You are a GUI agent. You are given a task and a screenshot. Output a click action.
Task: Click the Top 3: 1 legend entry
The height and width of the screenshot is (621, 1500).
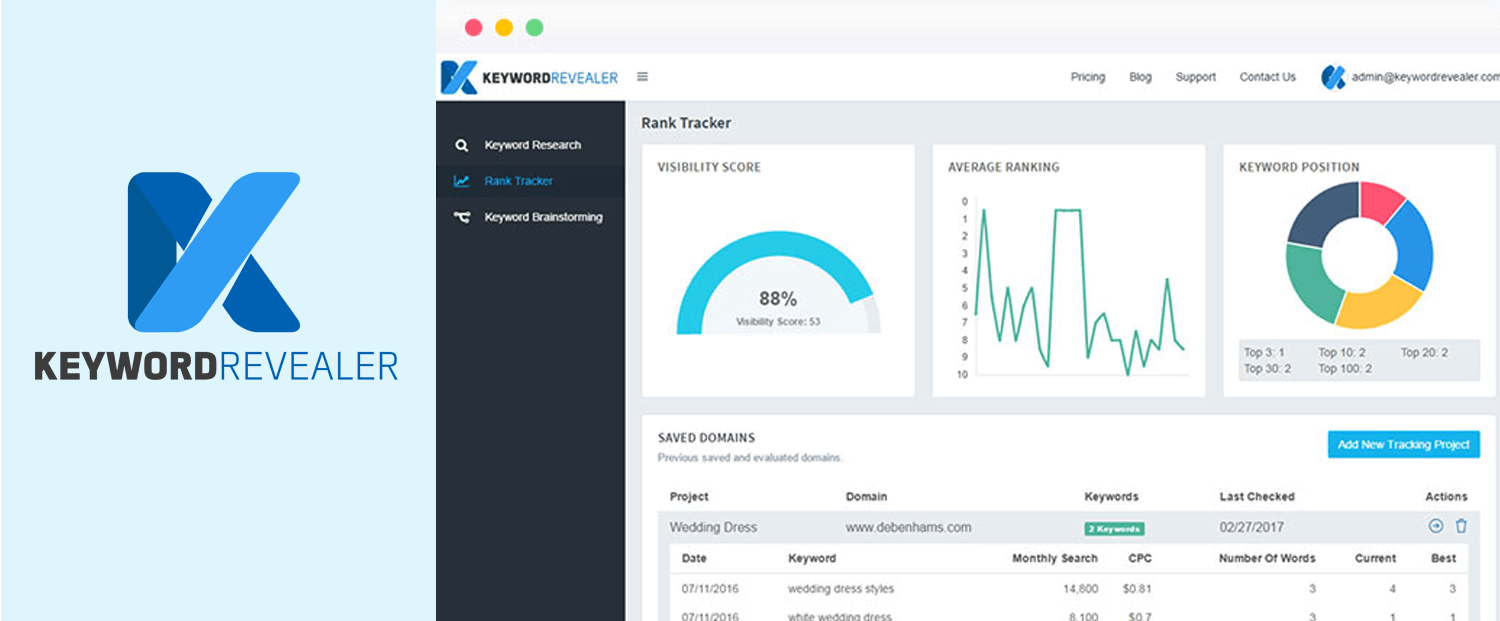tap(1264, 352)
